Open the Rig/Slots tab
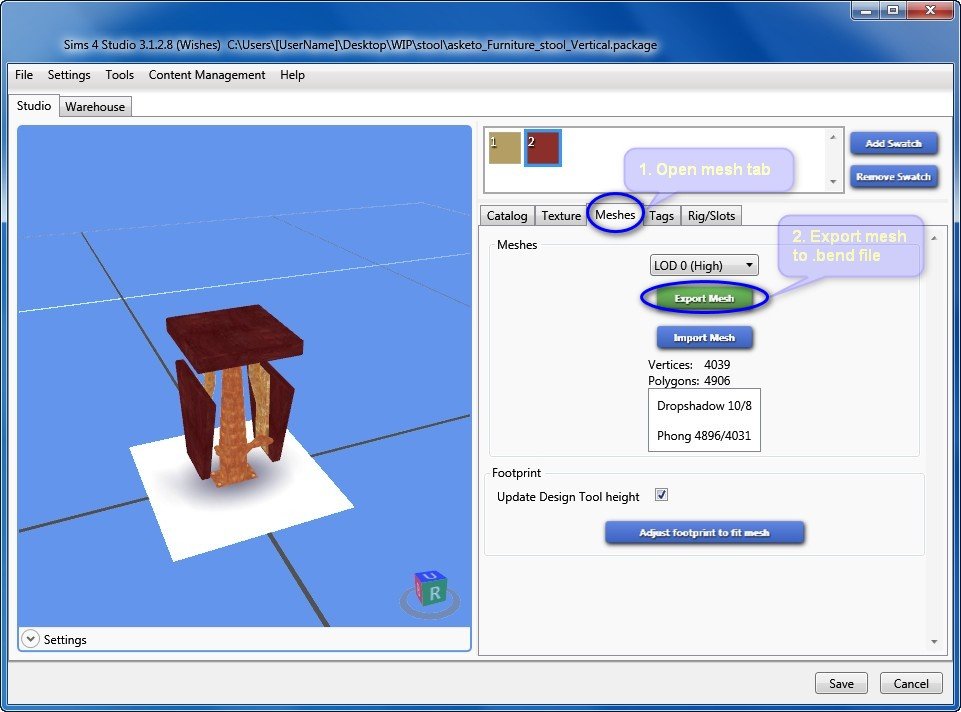The height and width of the screenshot is (712, 961). tap(711, 216)
